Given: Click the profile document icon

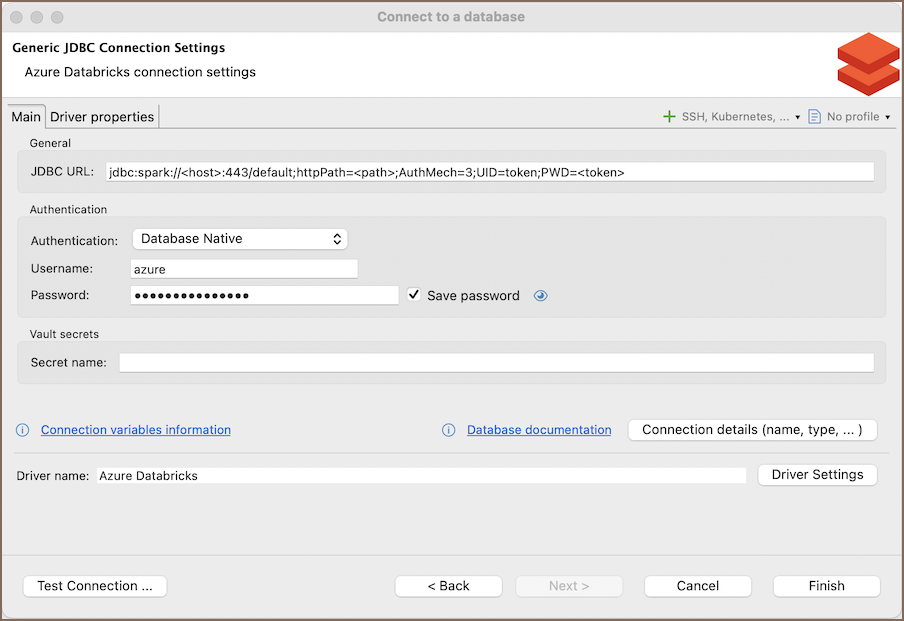Looking at the screenshot, I should (x=814, y=117).
